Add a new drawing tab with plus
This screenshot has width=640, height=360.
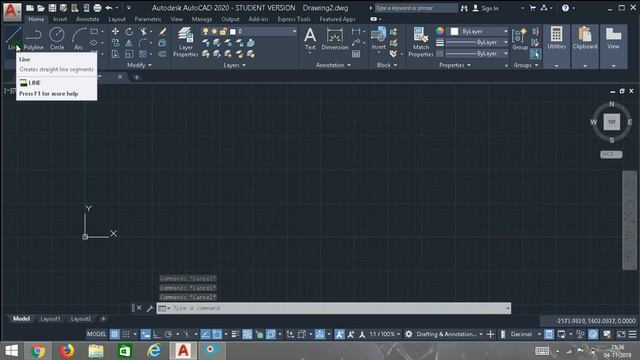(x=136, y=77)
